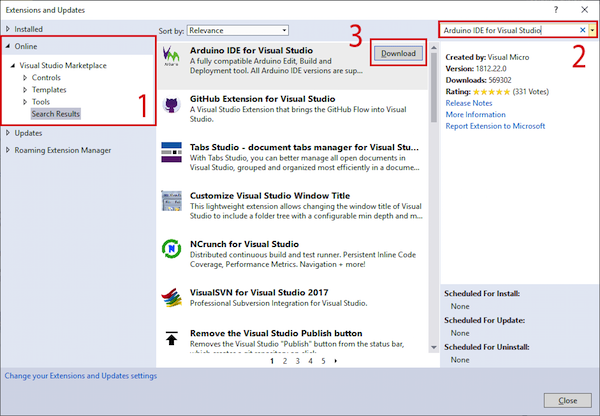Open the Sort by Relevance dropdown
Screen dimensions: 600x416
click(x=238, y=30)
